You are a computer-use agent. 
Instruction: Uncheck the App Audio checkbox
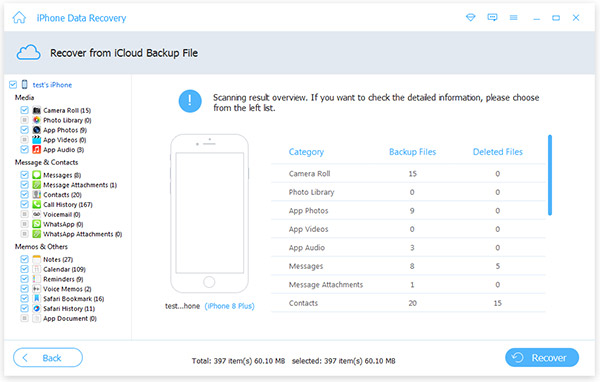[x=24, y=149]
